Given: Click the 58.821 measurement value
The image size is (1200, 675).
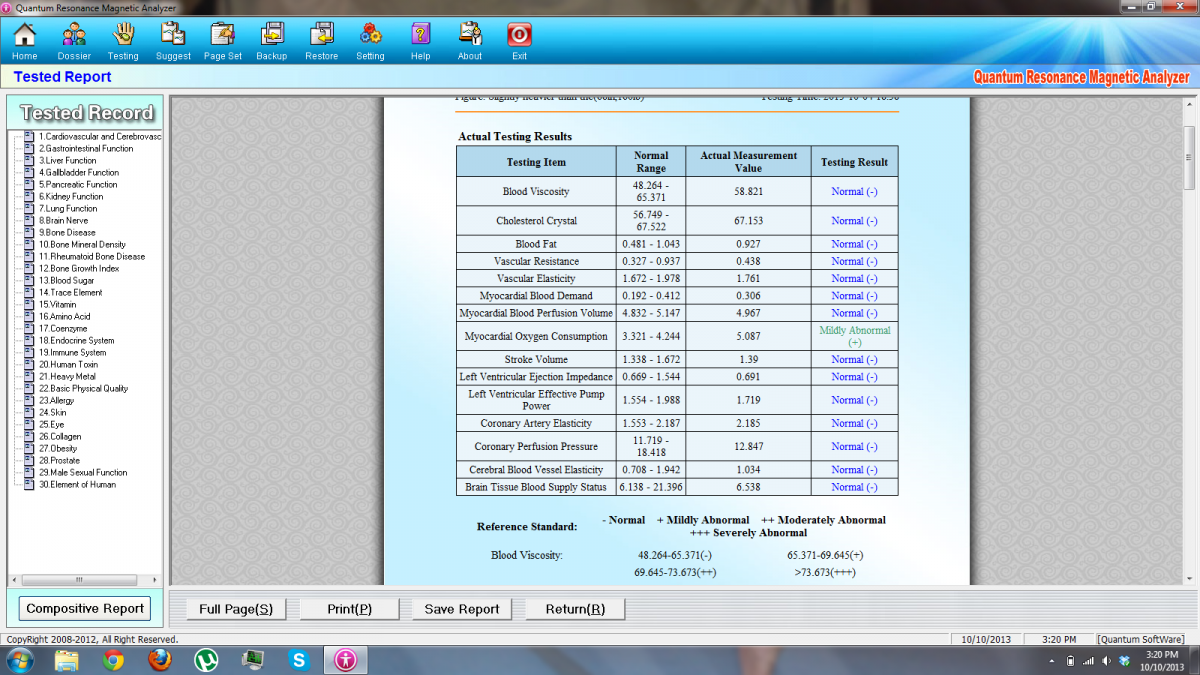Looking at the screenshot, I should (748, 191).
